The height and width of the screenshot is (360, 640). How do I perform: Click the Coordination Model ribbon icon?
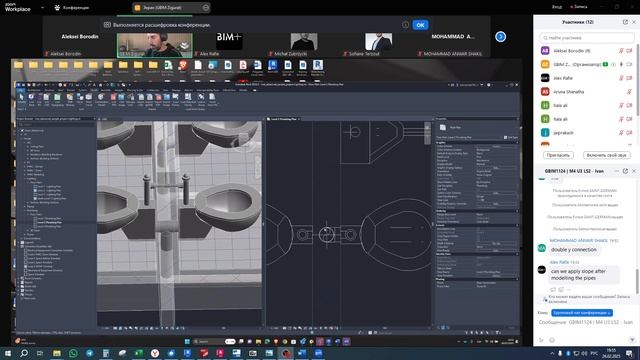click(x=101, y=99)
